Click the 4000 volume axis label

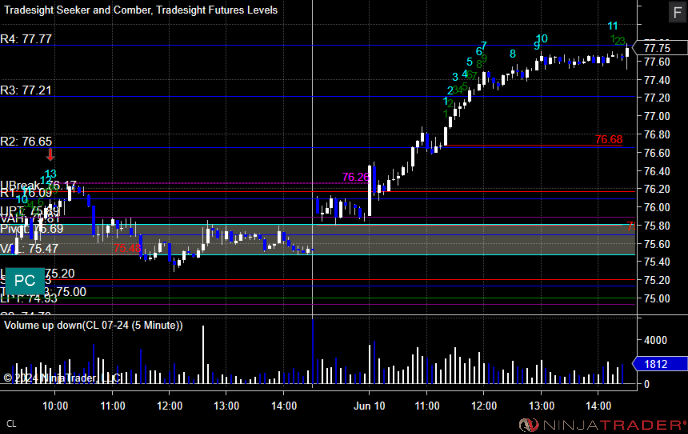pyautogui.click(x=656, y=340)
